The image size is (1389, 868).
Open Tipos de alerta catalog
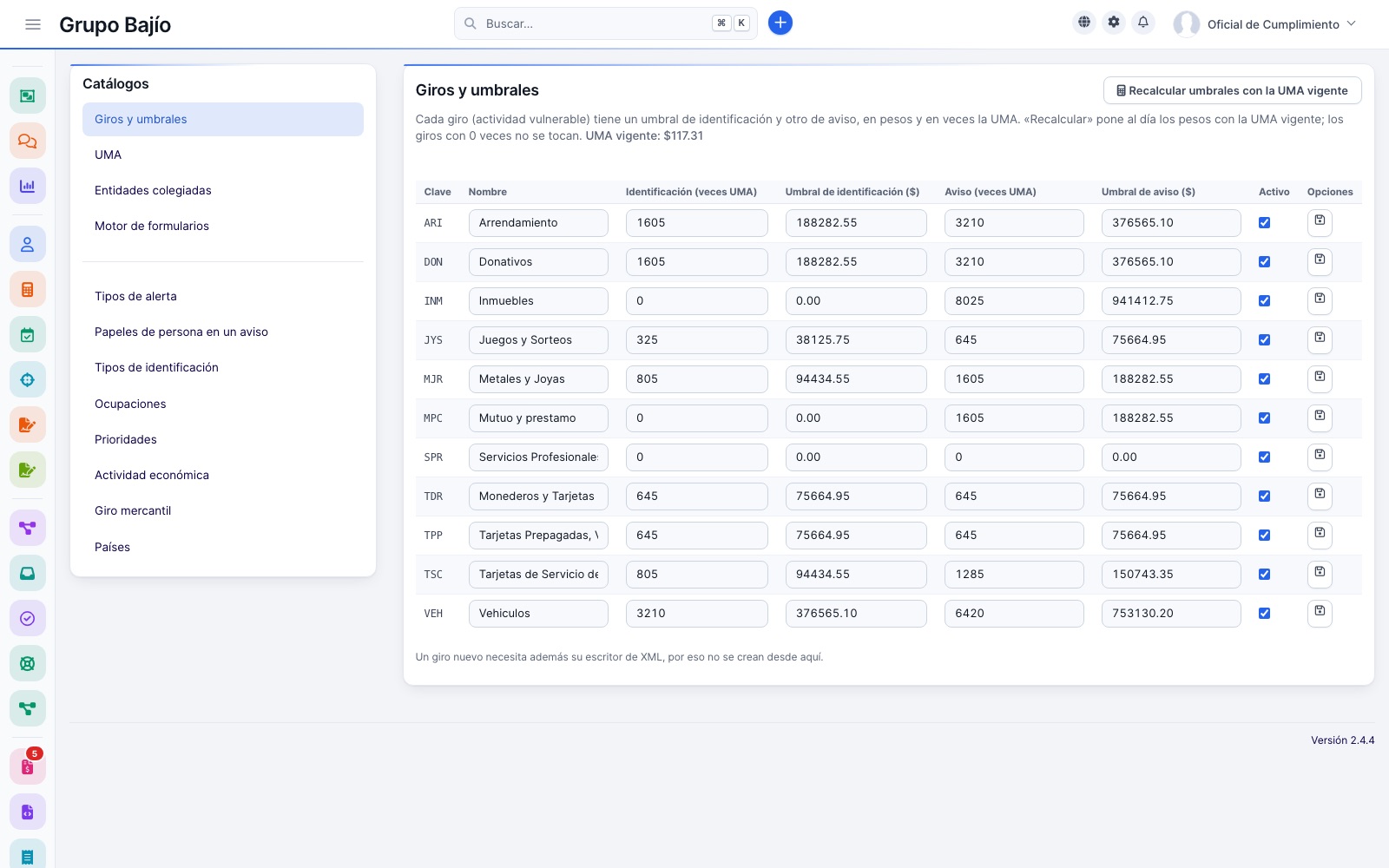click(x=223, y=296)
